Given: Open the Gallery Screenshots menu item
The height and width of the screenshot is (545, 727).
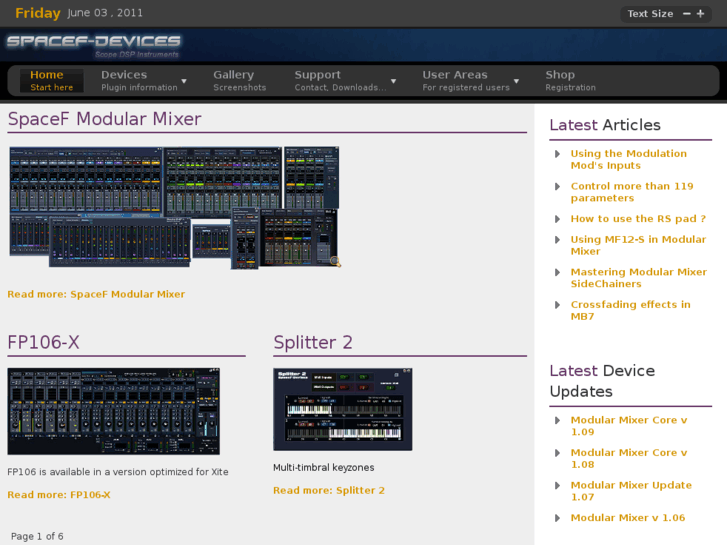Looking at the screenshot, I should (x=240, y=81).
